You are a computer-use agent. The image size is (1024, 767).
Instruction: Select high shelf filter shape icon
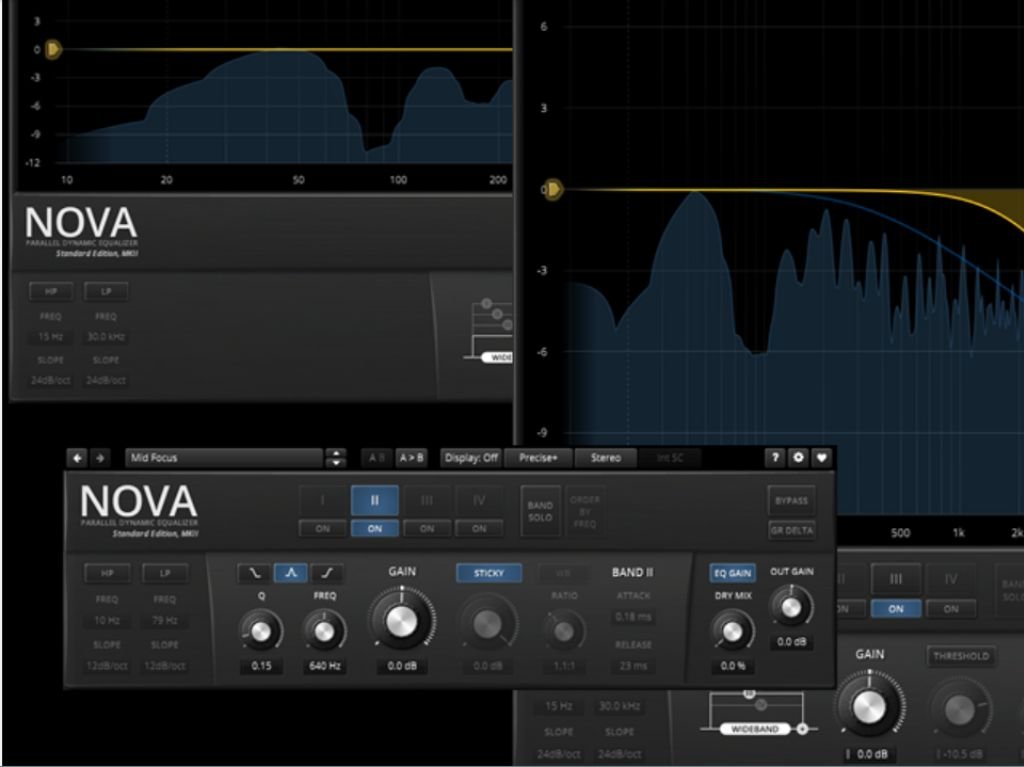pos(327,573)
